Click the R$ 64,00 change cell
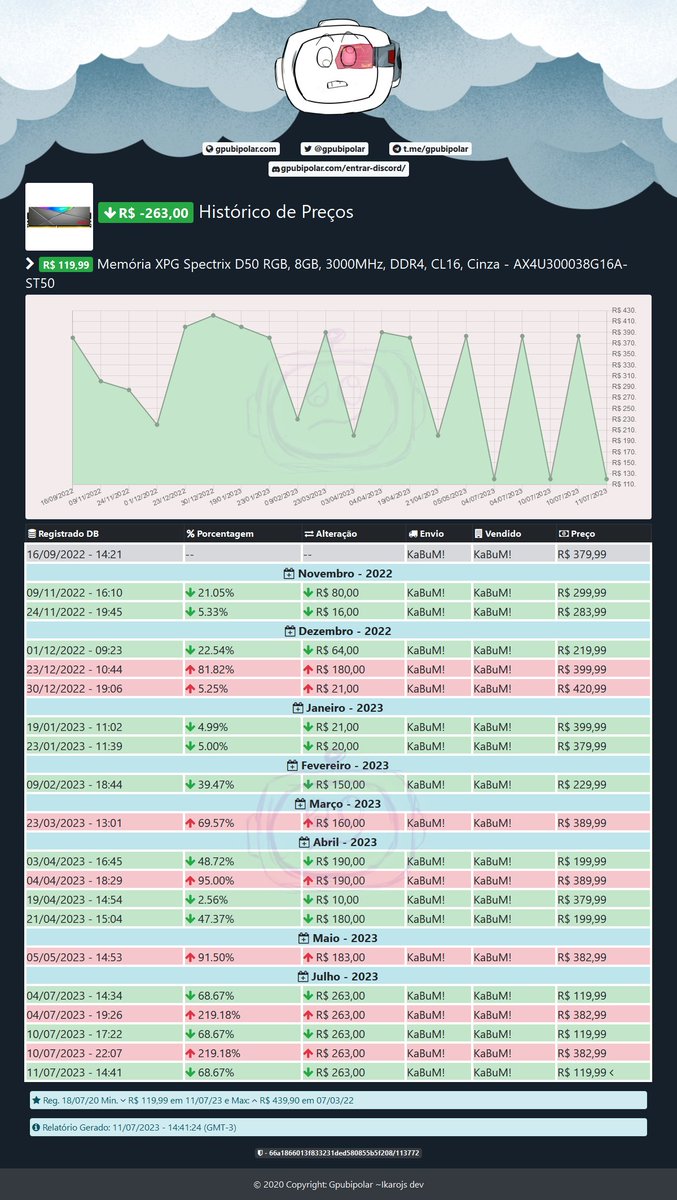Viewport: 677px width, 1200px height. 352,650
